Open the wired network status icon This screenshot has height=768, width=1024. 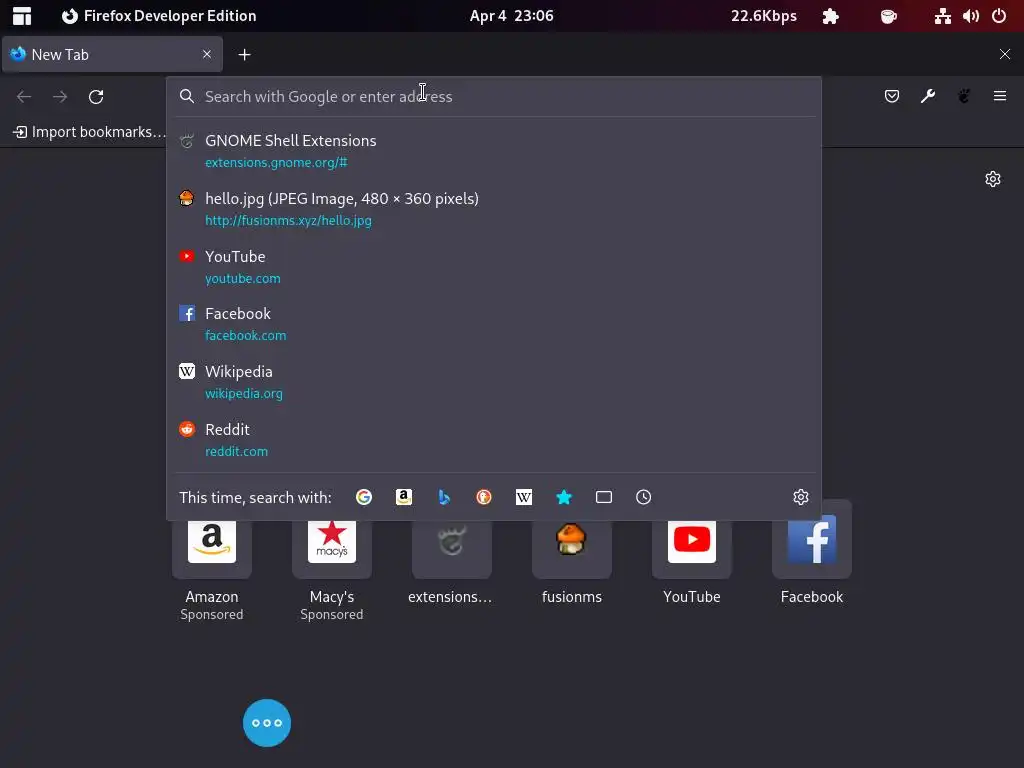tap(942, 16)
